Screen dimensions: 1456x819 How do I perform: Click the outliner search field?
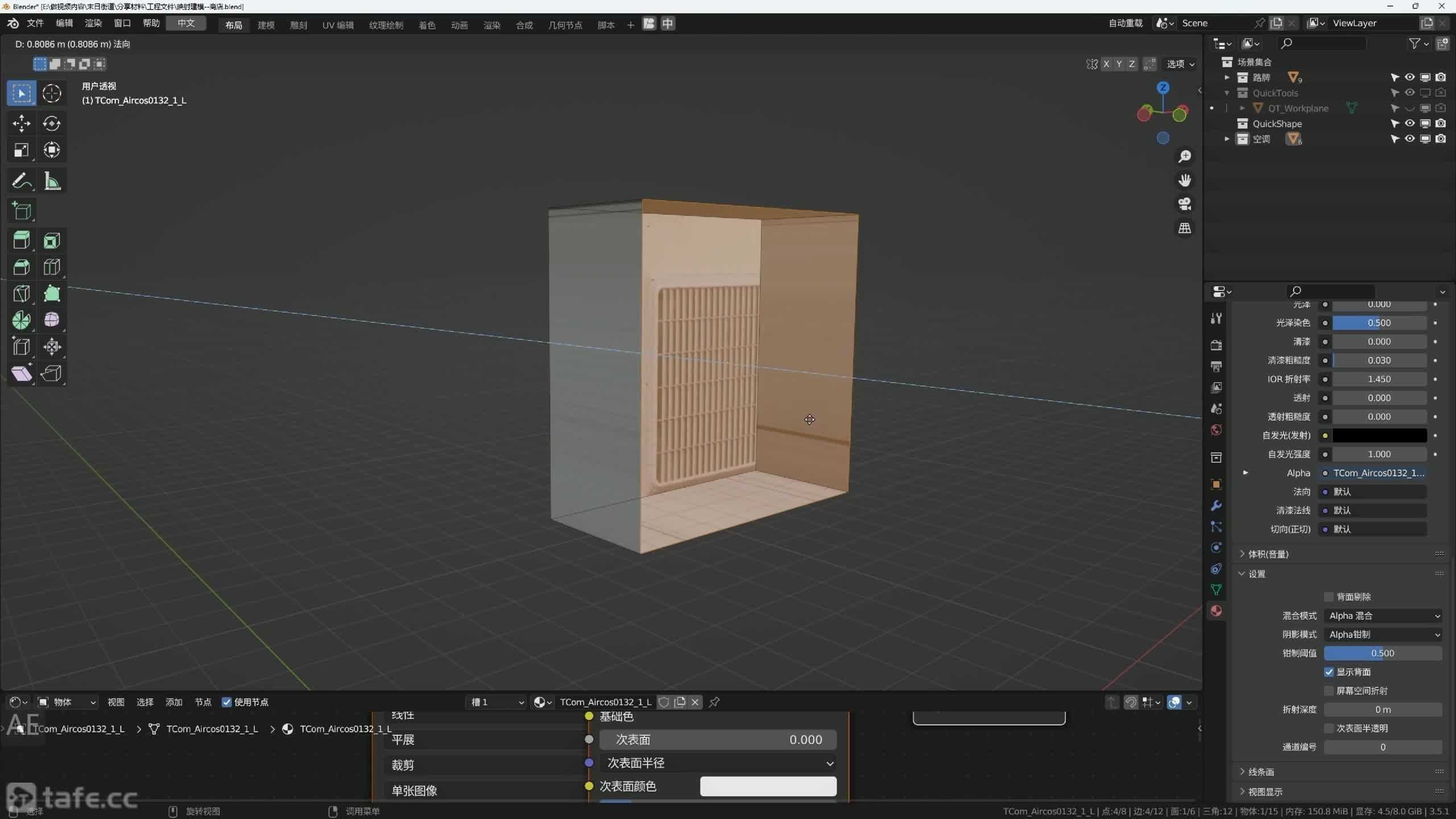(x=1321, y=43)
